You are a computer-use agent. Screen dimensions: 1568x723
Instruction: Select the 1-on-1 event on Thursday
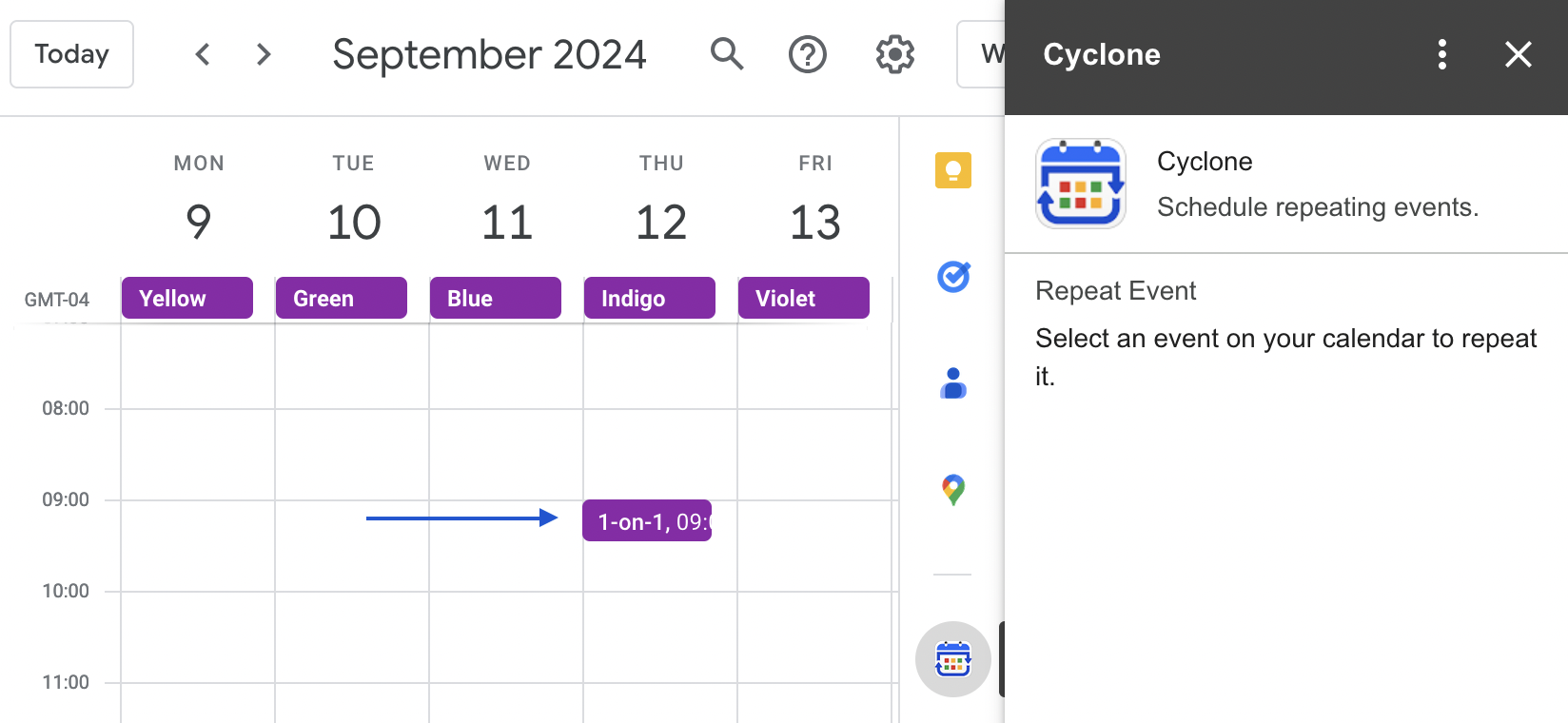click(647, 520)
